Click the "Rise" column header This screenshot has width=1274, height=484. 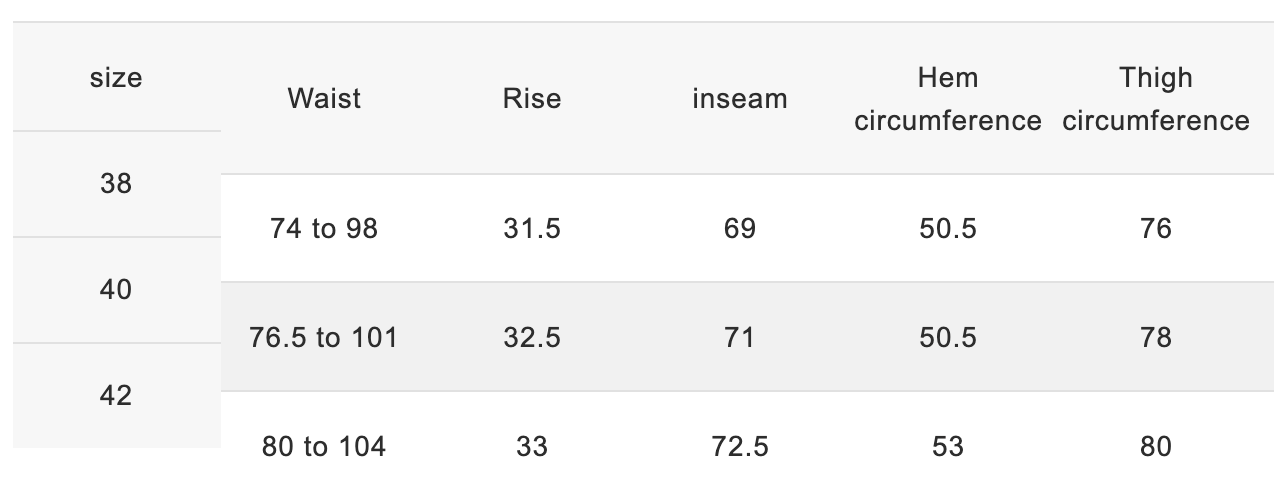click(532, 99)
